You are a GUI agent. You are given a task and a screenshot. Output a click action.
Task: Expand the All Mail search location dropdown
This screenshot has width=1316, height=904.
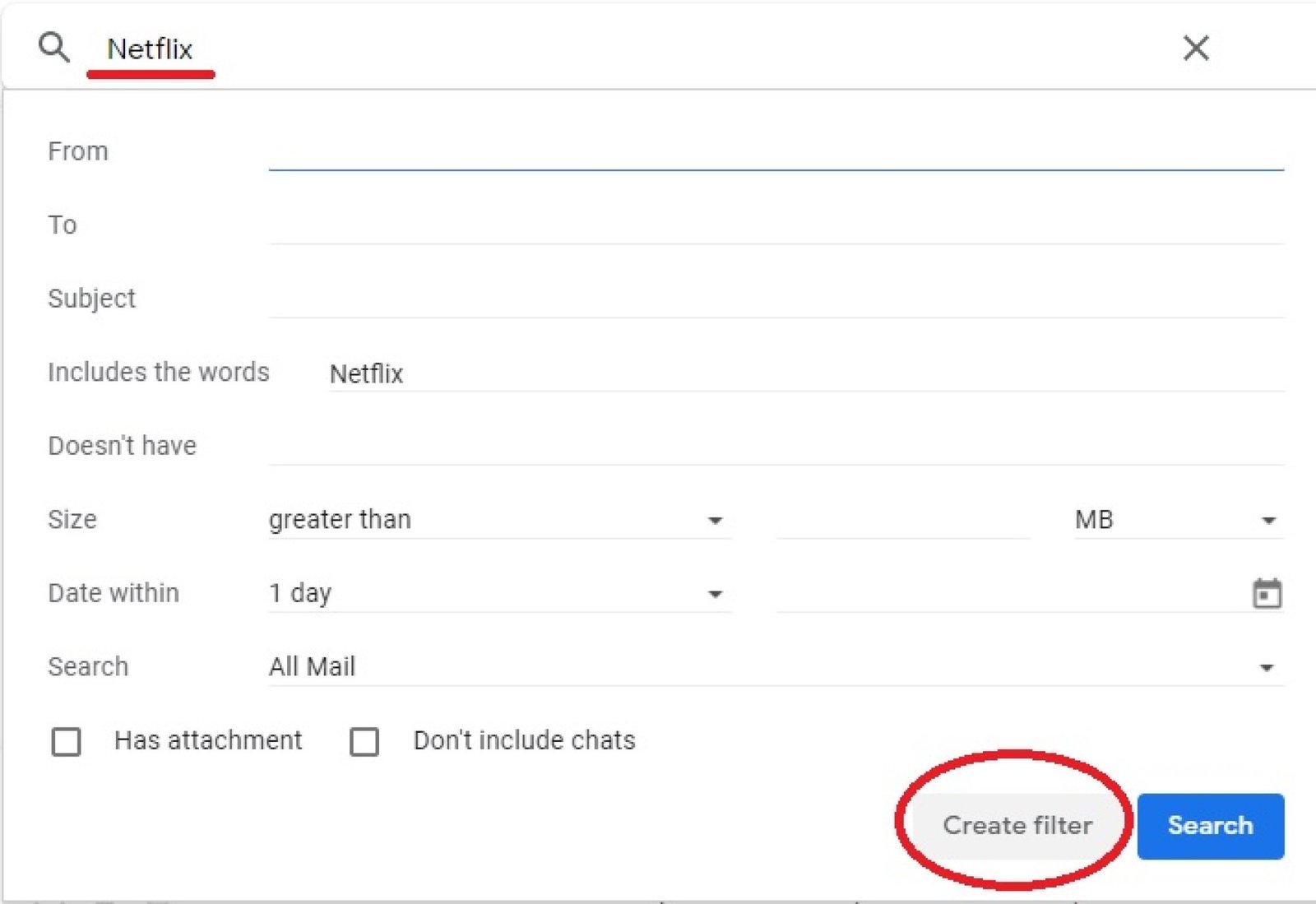coord(776,667)
